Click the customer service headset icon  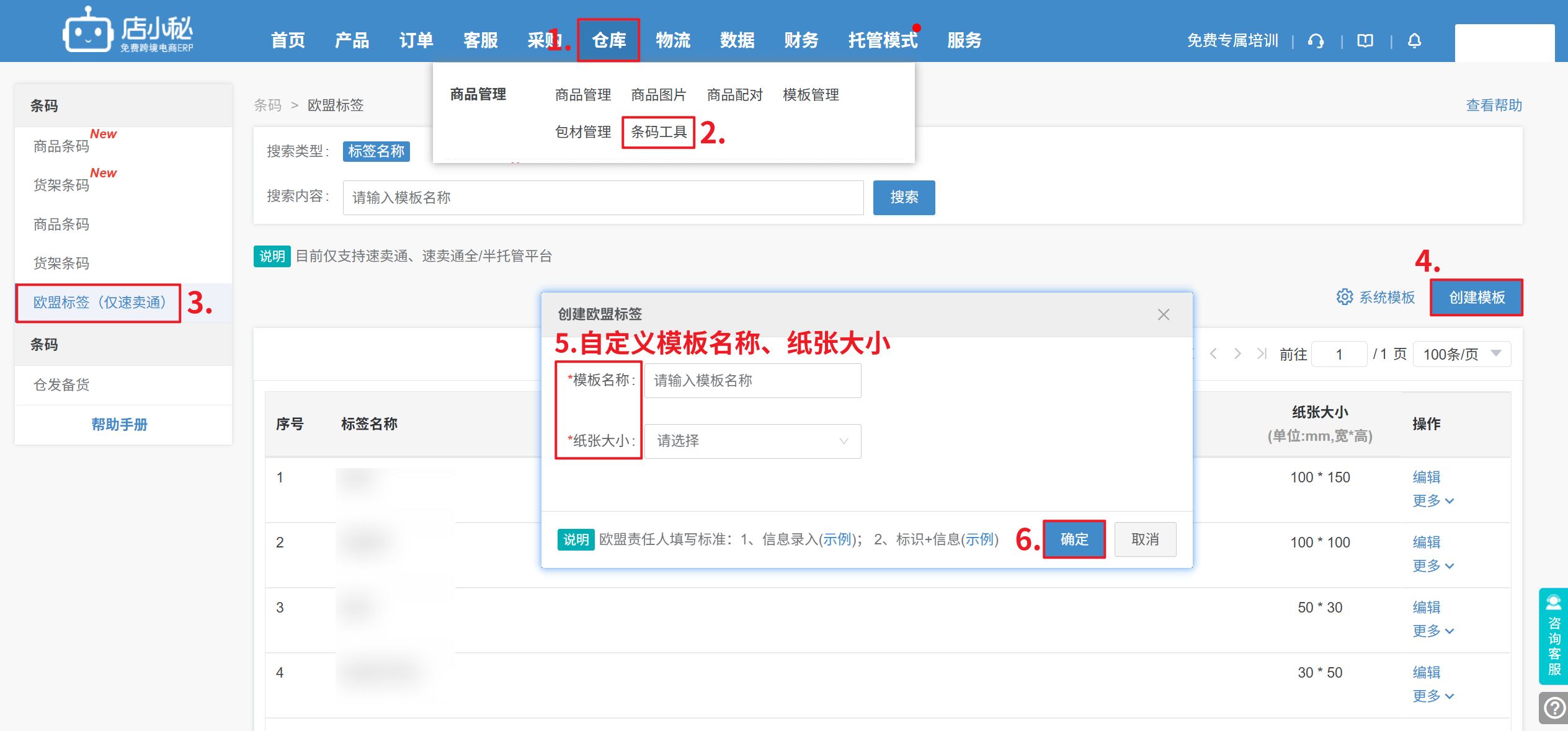[1316, 41]
